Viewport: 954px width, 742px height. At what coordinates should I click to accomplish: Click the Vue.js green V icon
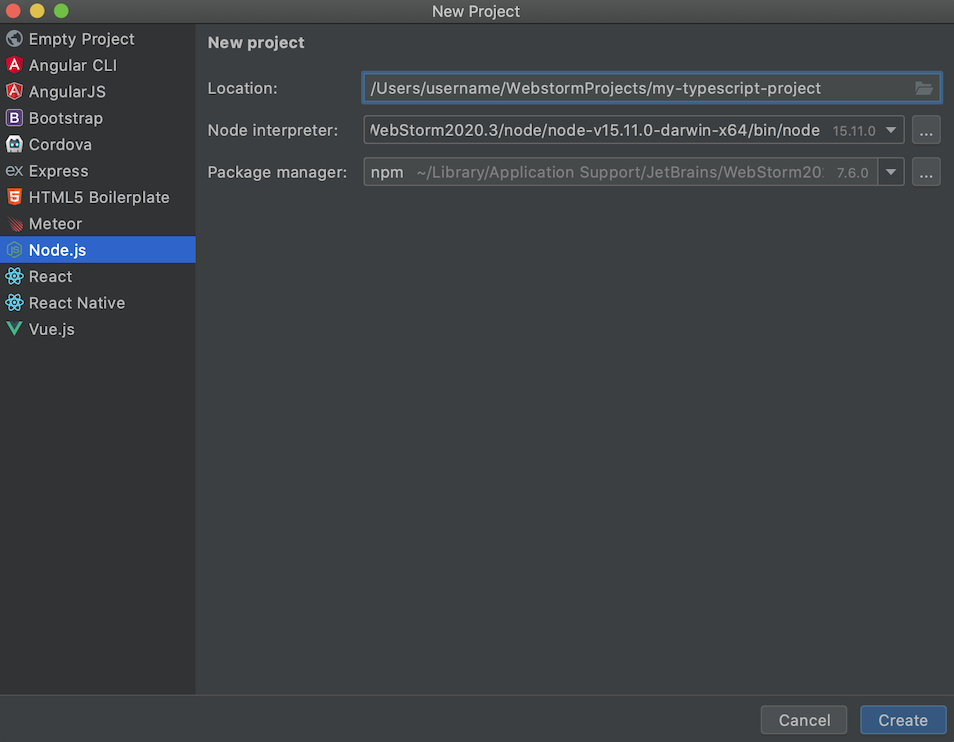pyautogui.click(x=14, y=329)
